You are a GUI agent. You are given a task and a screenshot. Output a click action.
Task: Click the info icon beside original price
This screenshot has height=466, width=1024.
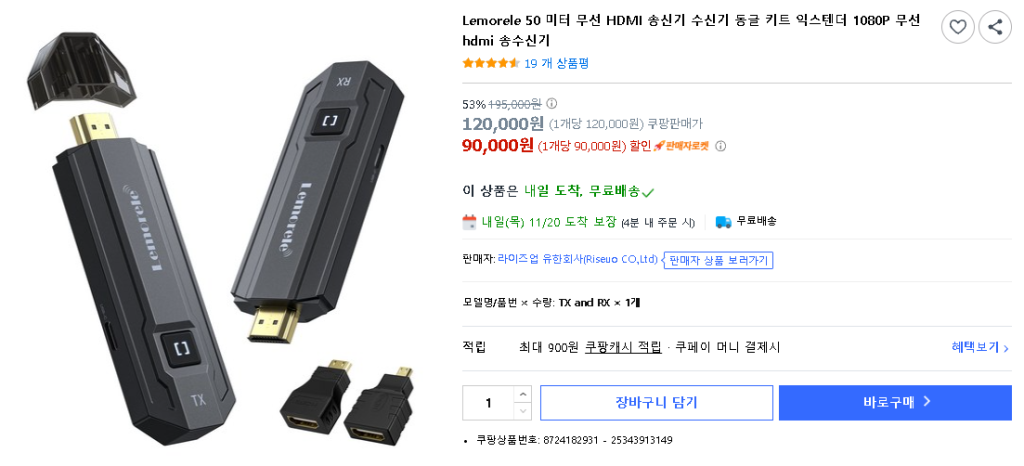click(x=552, y=103)
